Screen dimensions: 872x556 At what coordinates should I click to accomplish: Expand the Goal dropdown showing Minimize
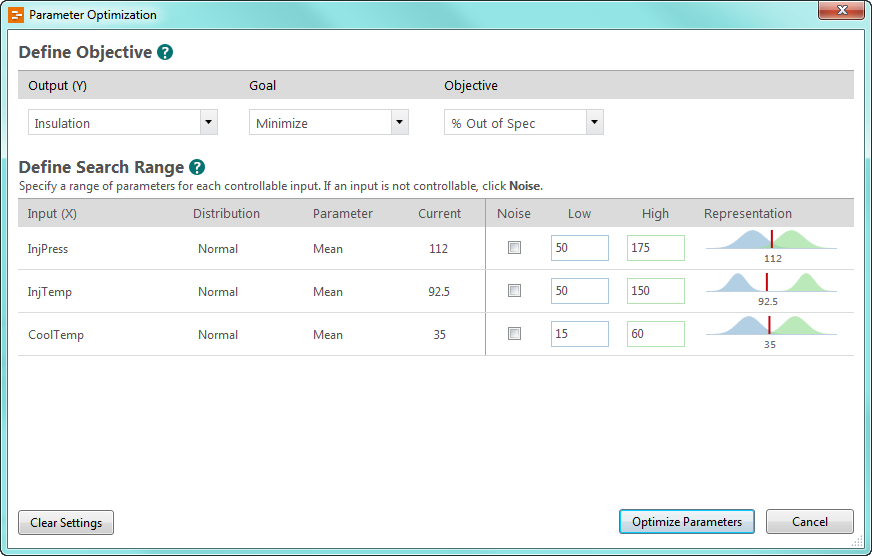tap(400, 123)
